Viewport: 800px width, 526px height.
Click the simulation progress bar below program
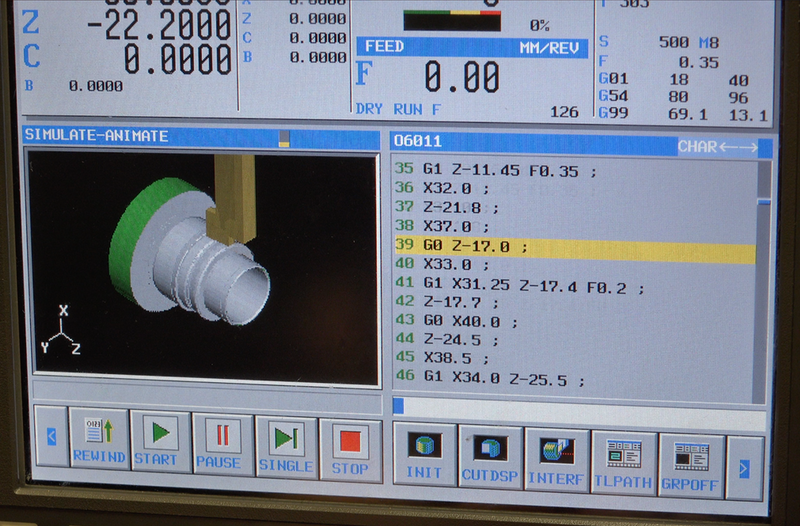pos(578,405)
